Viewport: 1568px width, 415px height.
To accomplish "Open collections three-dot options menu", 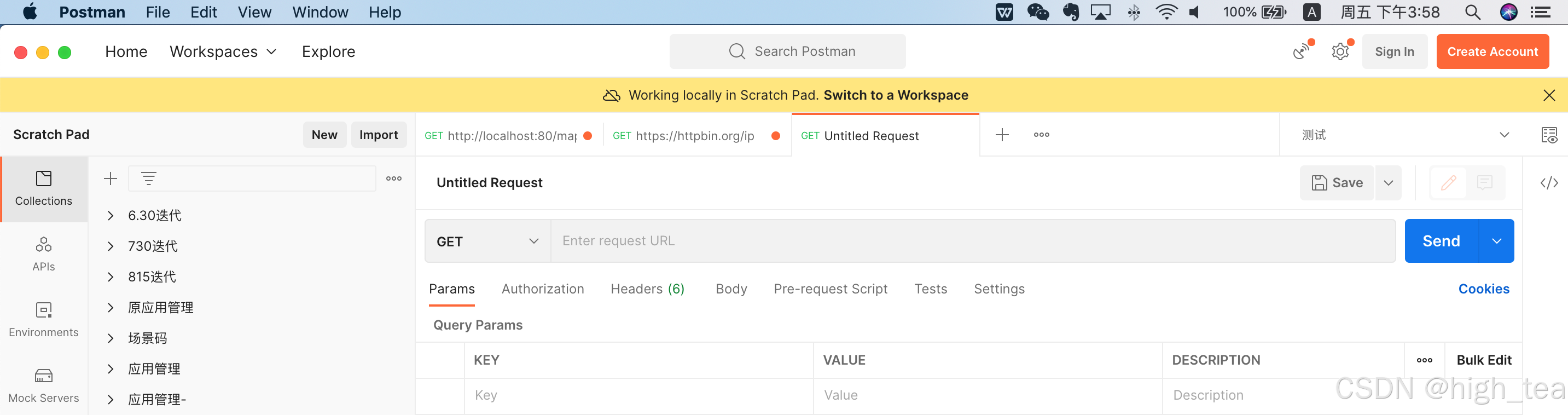I will pos(394,178).
